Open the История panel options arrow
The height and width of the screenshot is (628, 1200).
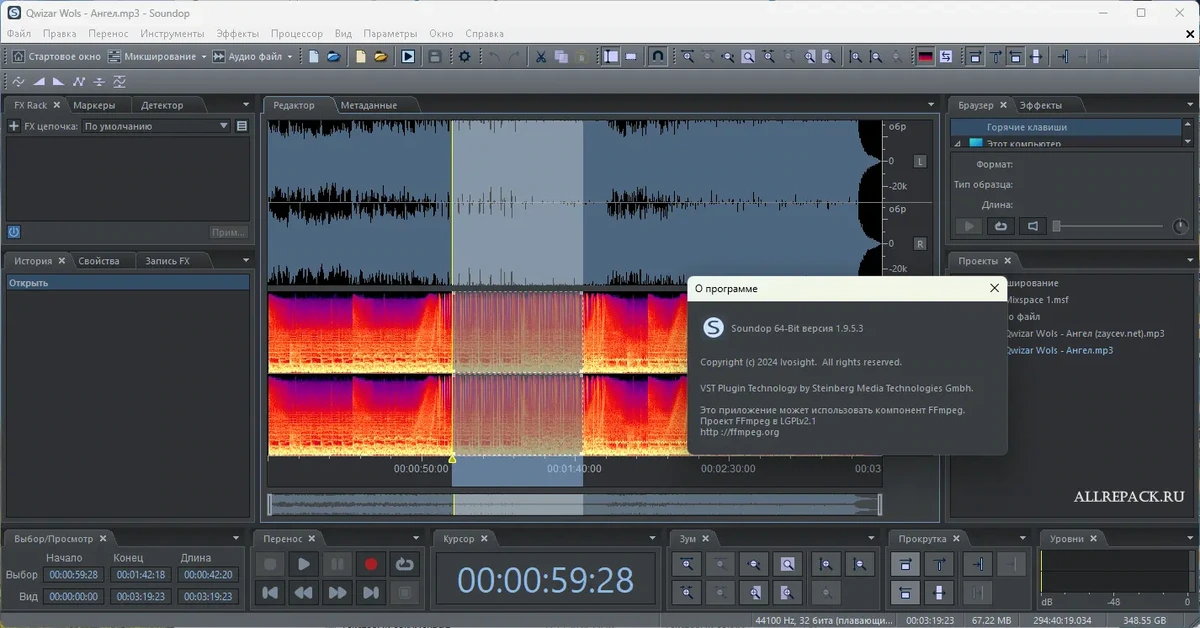pos(246,260)
